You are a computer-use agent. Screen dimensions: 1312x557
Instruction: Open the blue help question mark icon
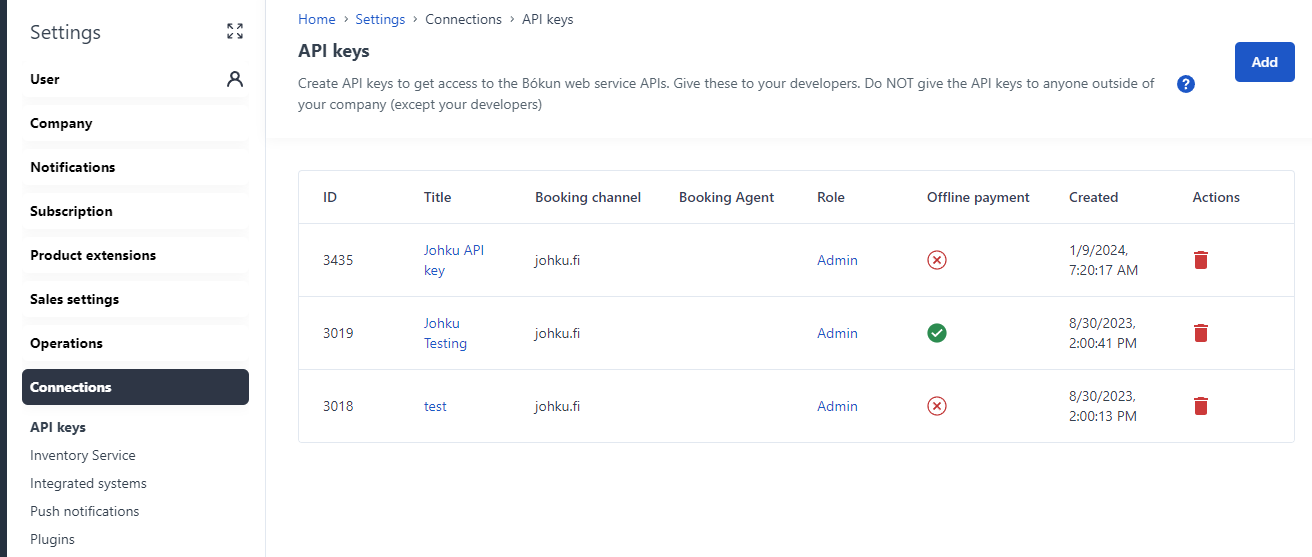[1186, 84]
